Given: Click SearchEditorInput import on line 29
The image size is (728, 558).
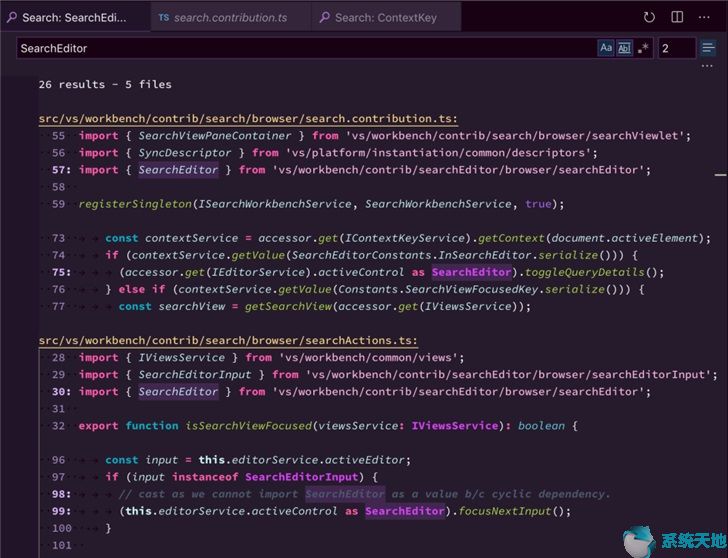Looking at the screenshot, I should (x=195, y=375).
